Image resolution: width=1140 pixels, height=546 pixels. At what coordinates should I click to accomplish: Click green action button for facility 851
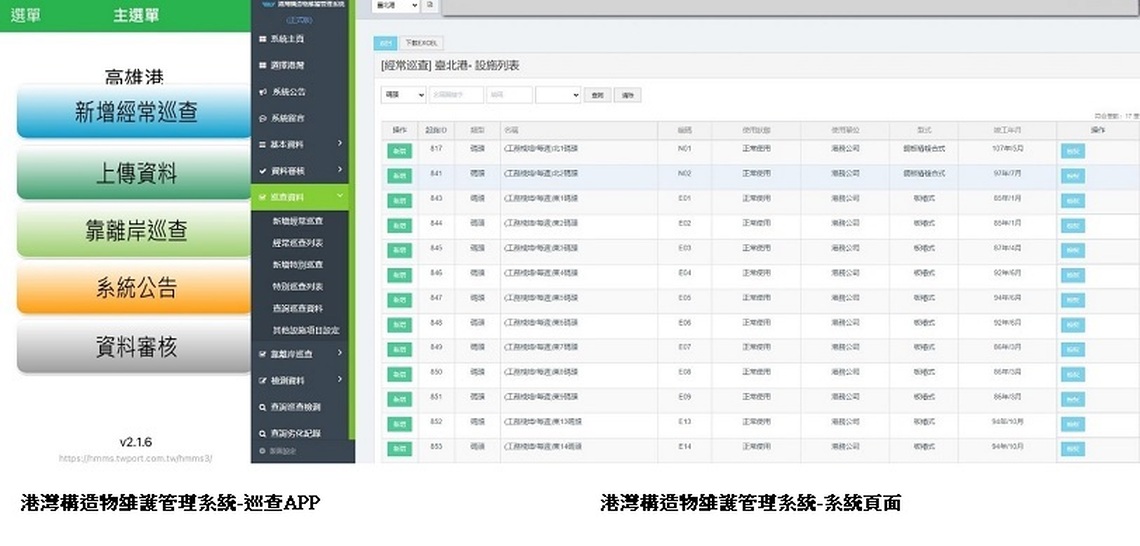(x=399, y=399)
